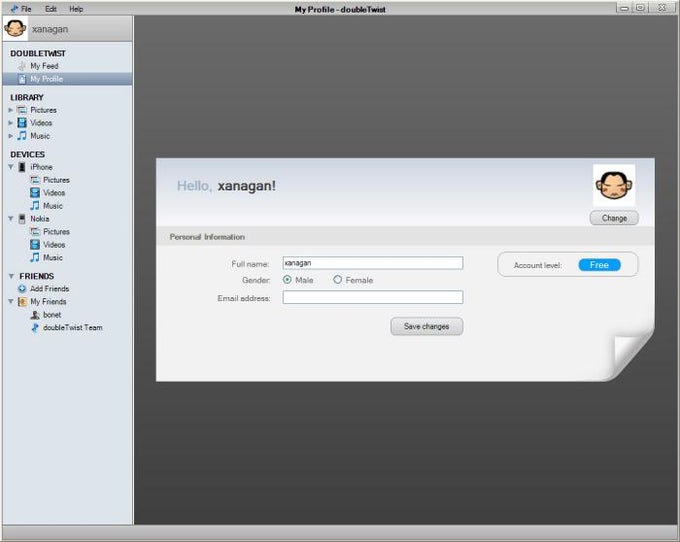The image size is (680, 542).
Task: Click the iPhone device label
Action: [41, 167]
